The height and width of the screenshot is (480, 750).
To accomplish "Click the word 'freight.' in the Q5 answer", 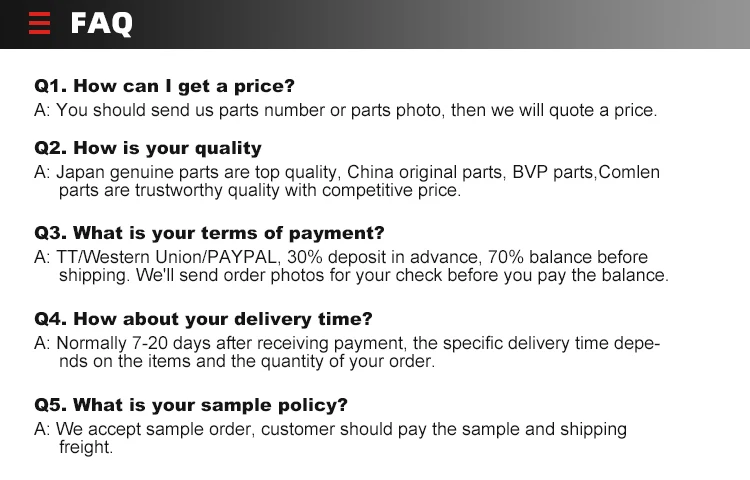I will pos(86,447).
